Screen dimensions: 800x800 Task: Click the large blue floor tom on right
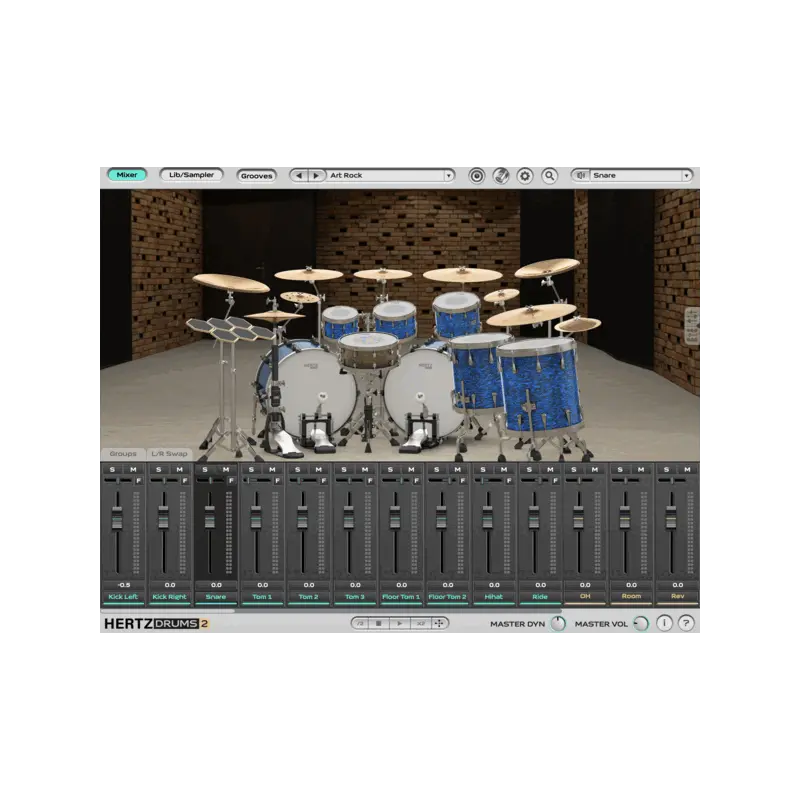pos(541,385)
